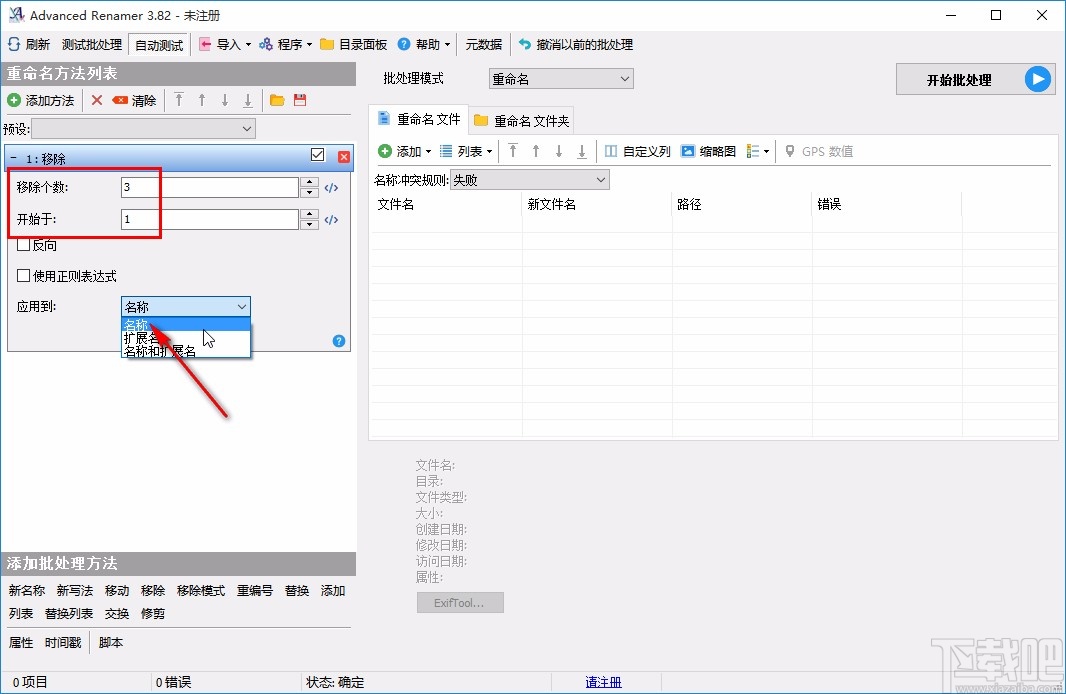Switch to the 重命名文件夹 tab
Screen dimensions: 1066x694
pos(521,119)
